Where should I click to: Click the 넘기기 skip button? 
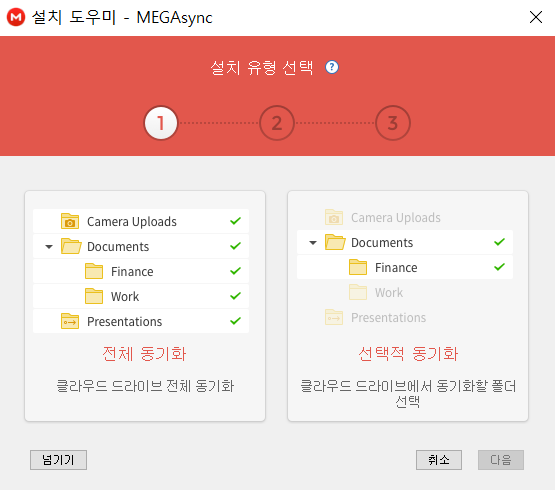58,460
